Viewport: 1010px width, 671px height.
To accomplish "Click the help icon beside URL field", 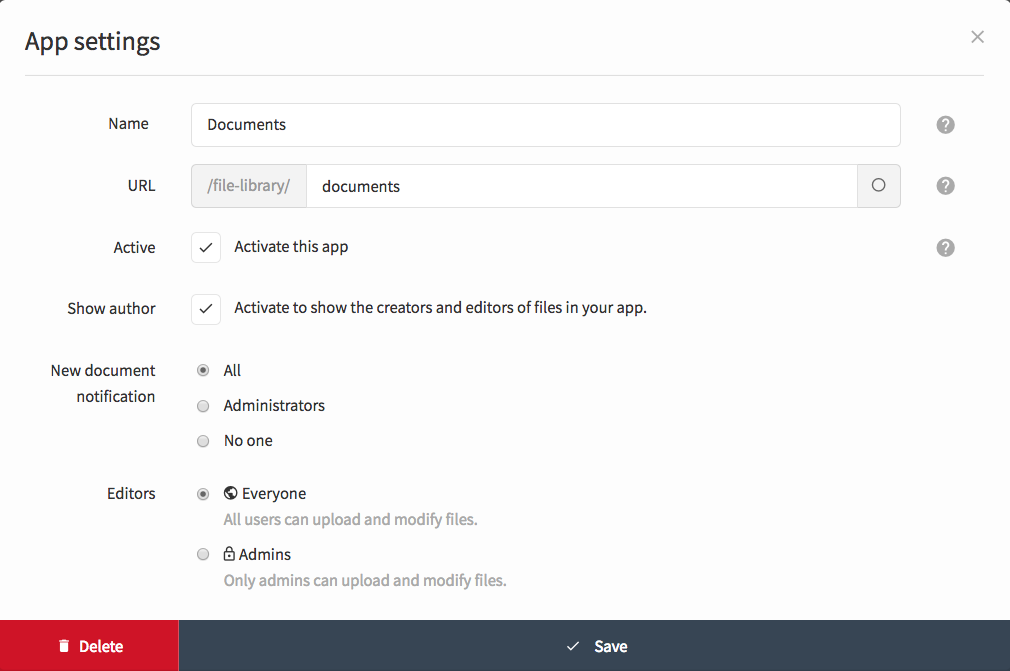I will coord(945,186).
